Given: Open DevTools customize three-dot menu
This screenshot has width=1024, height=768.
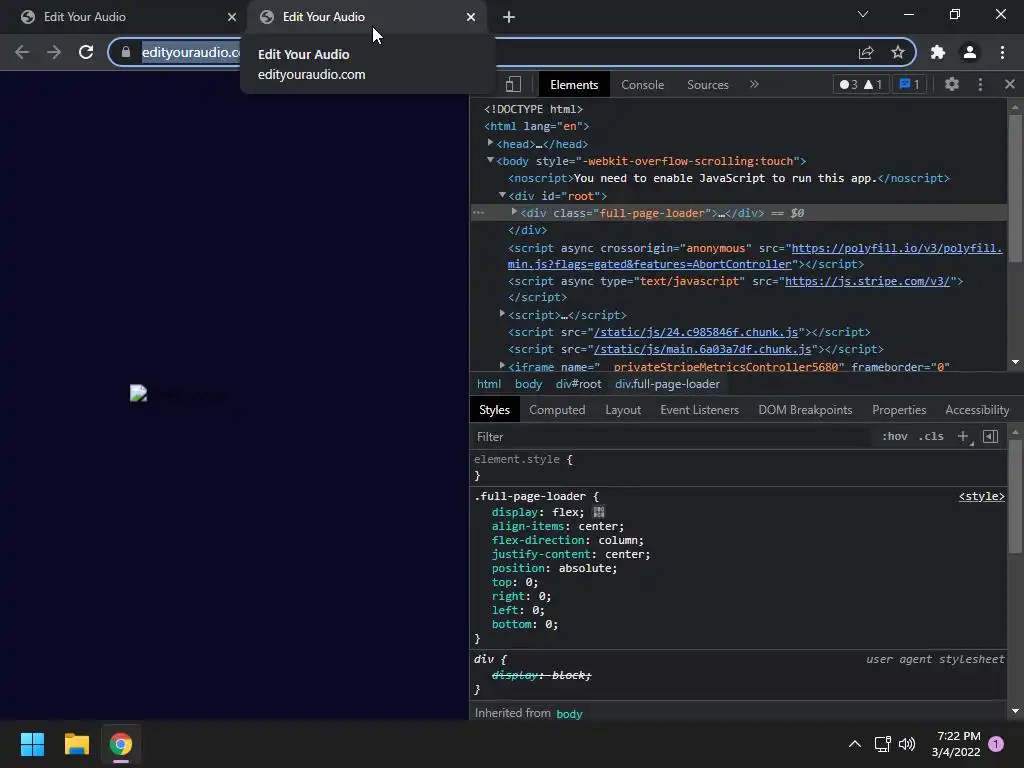Looking at the screenshot, I should coord(980,84).
